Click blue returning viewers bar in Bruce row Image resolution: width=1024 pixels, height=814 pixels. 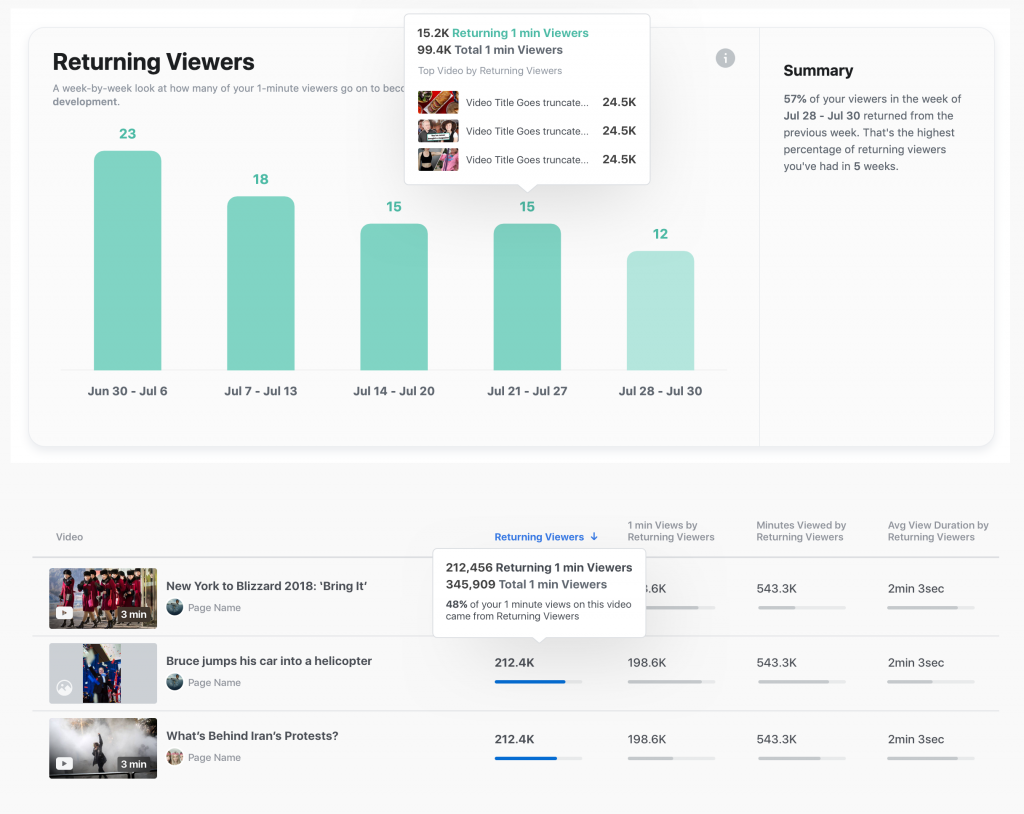point(529,682)
